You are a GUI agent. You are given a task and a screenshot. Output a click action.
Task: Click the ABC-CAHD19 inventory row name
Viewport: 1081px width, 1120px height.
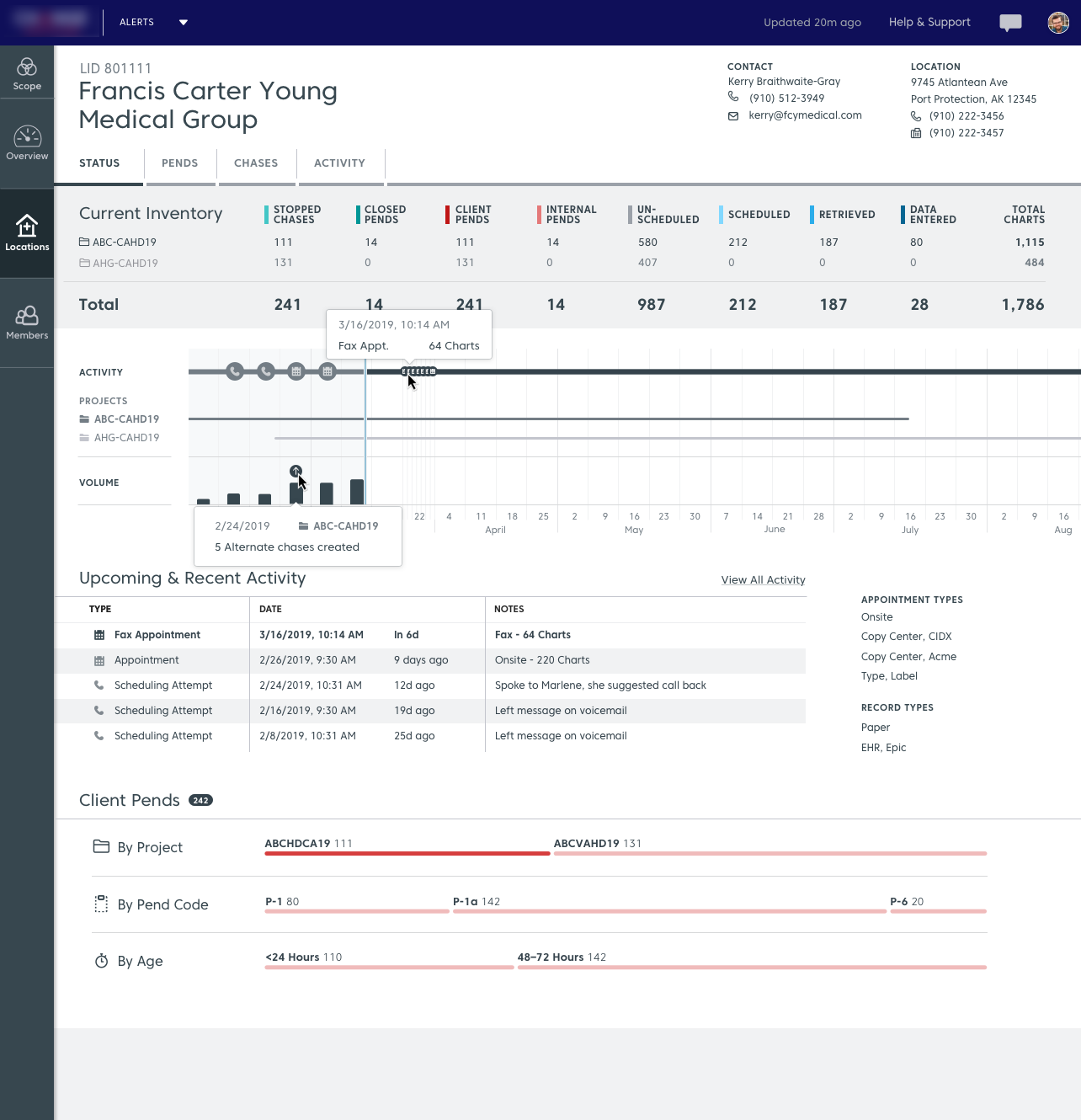click(125, 243)
